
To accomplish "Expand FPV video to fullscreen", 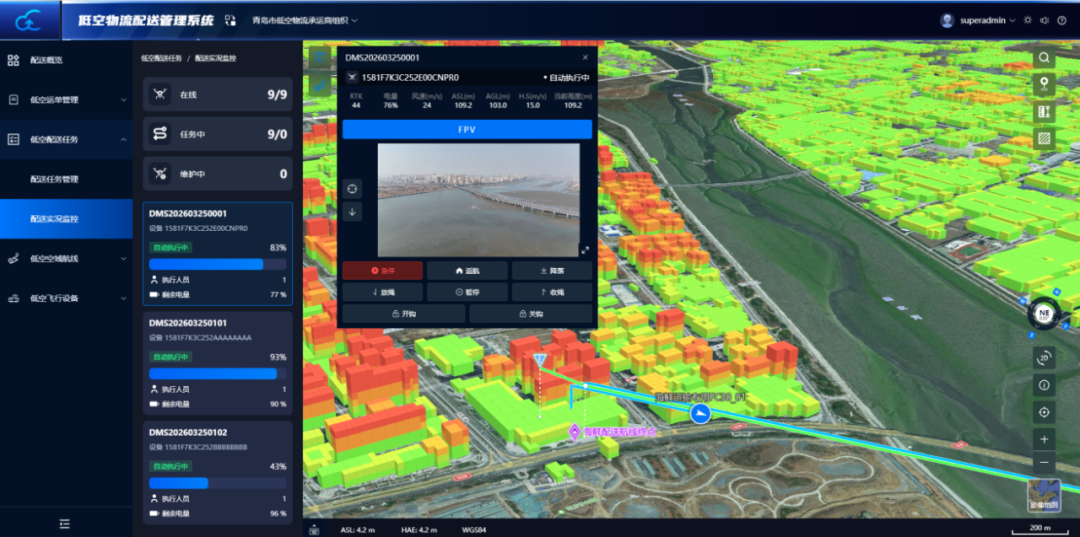I will pyautogui.click(x=585, y=250).
